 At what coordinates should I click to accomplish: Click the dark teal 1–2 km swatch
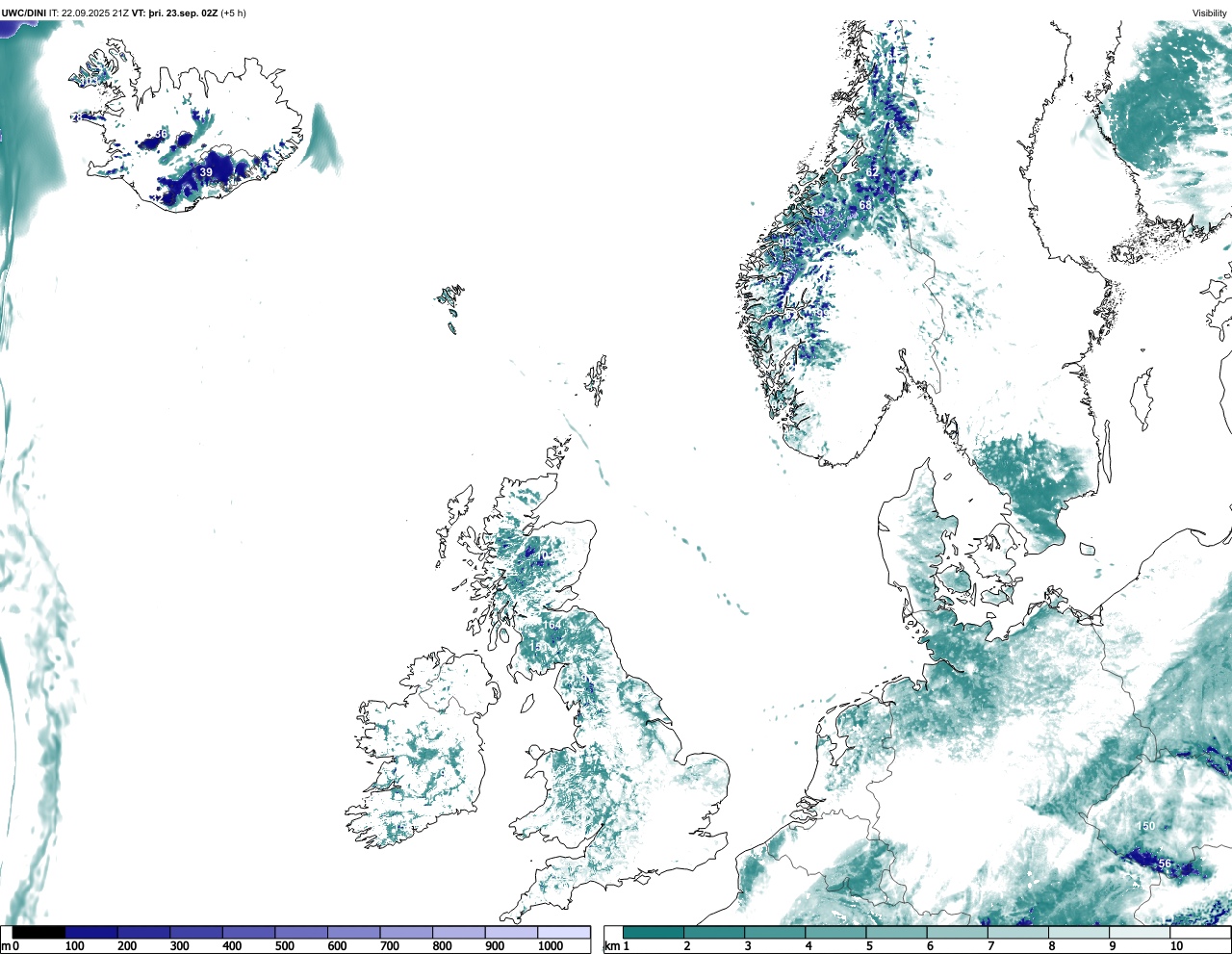click(654, 932)
